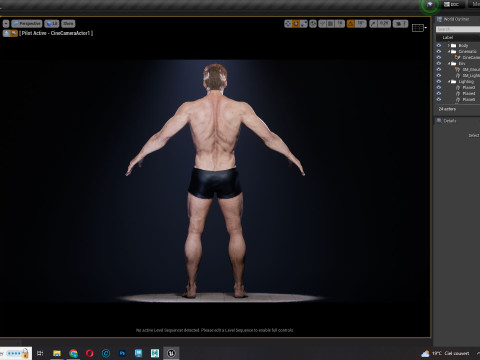Image resolution: width=480 pixels, height=360 pixels.
Task: Open the viewport layout maximize/restore button
Action: point(419,28)
